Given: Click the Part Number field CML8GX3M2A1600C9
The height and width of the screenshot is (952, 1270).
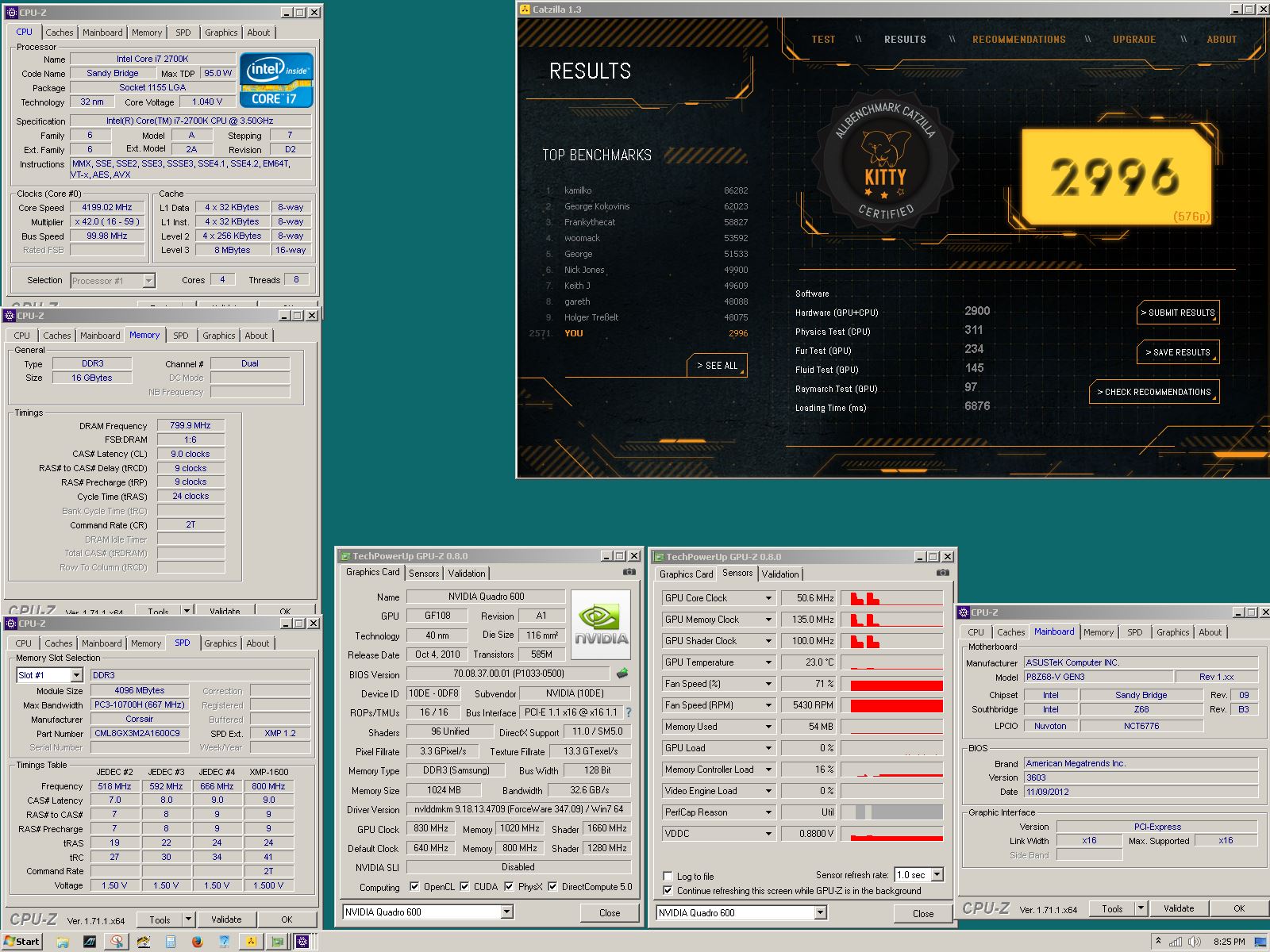Looking at the screenshot, I should [139, 733].
